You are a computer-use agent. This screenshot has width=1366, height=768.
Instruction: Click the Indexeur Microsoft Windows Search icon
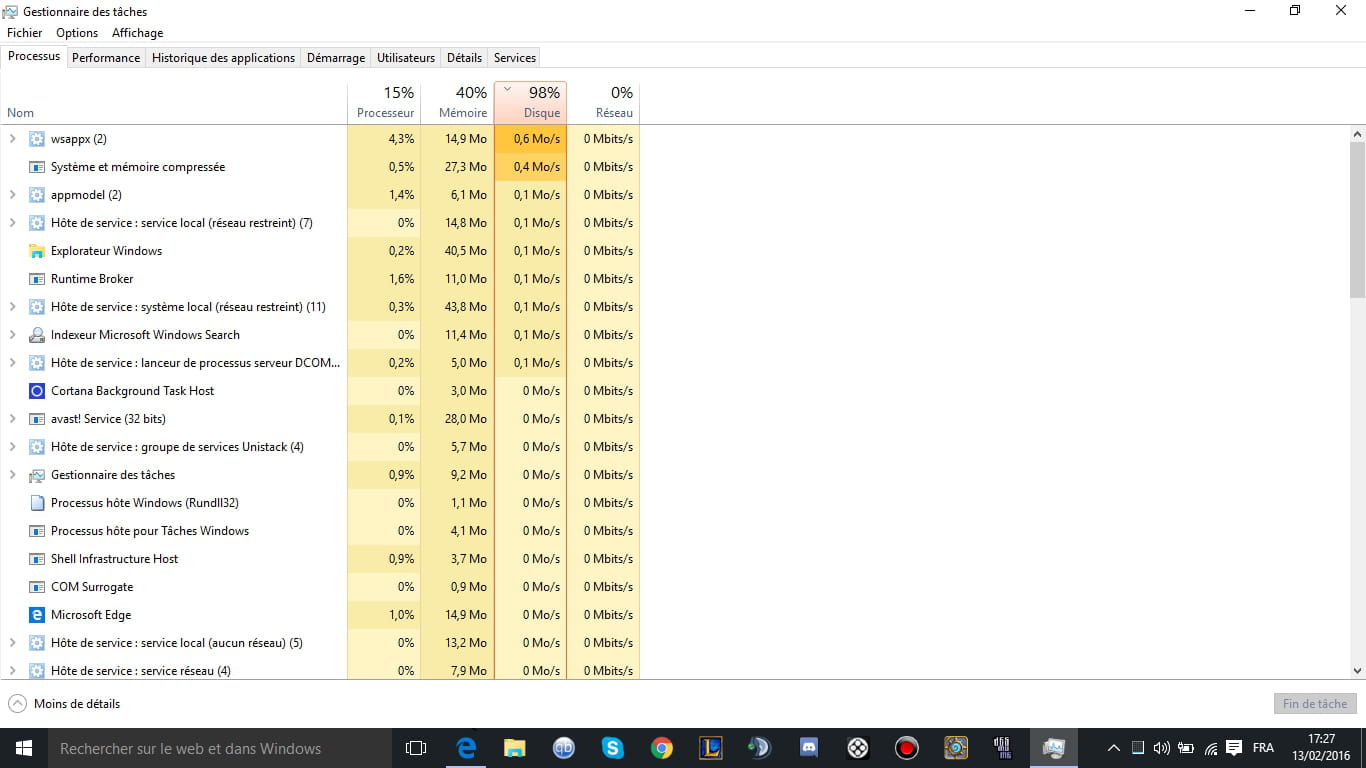point(37,335)
